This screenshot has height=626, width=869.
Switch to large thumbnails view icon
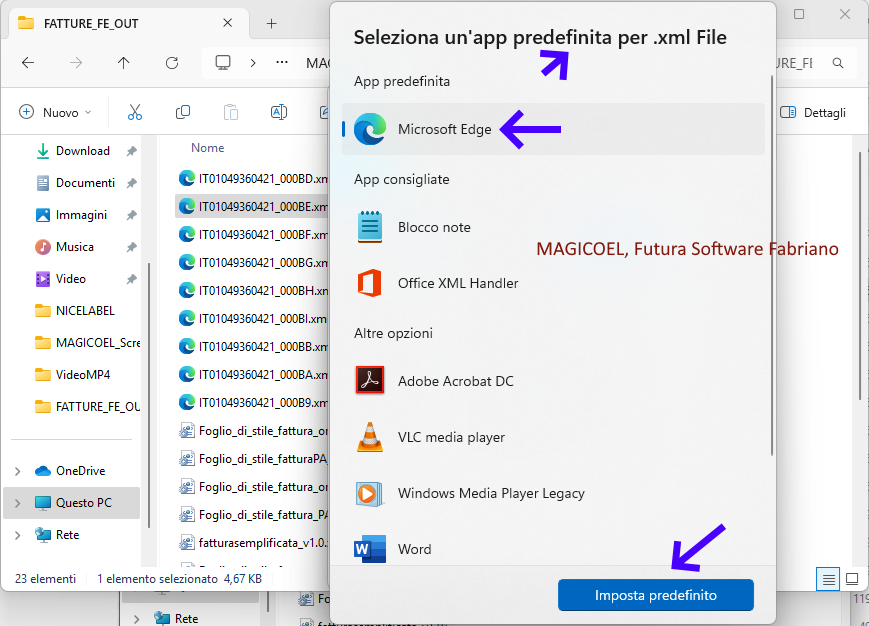tap(852, 579)
